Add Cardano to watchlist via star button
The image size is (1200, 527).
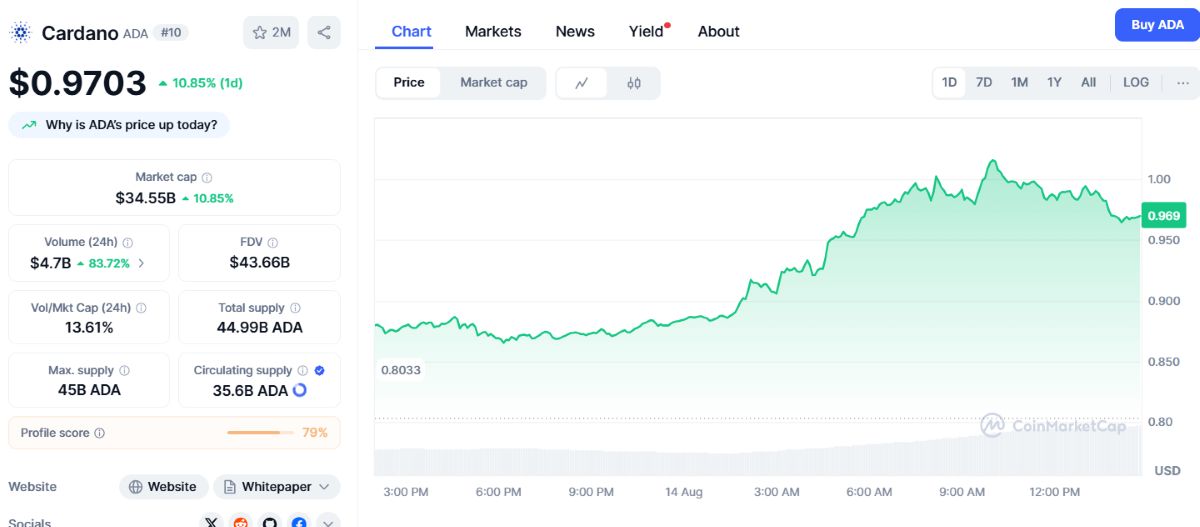(x=271, y=32)
